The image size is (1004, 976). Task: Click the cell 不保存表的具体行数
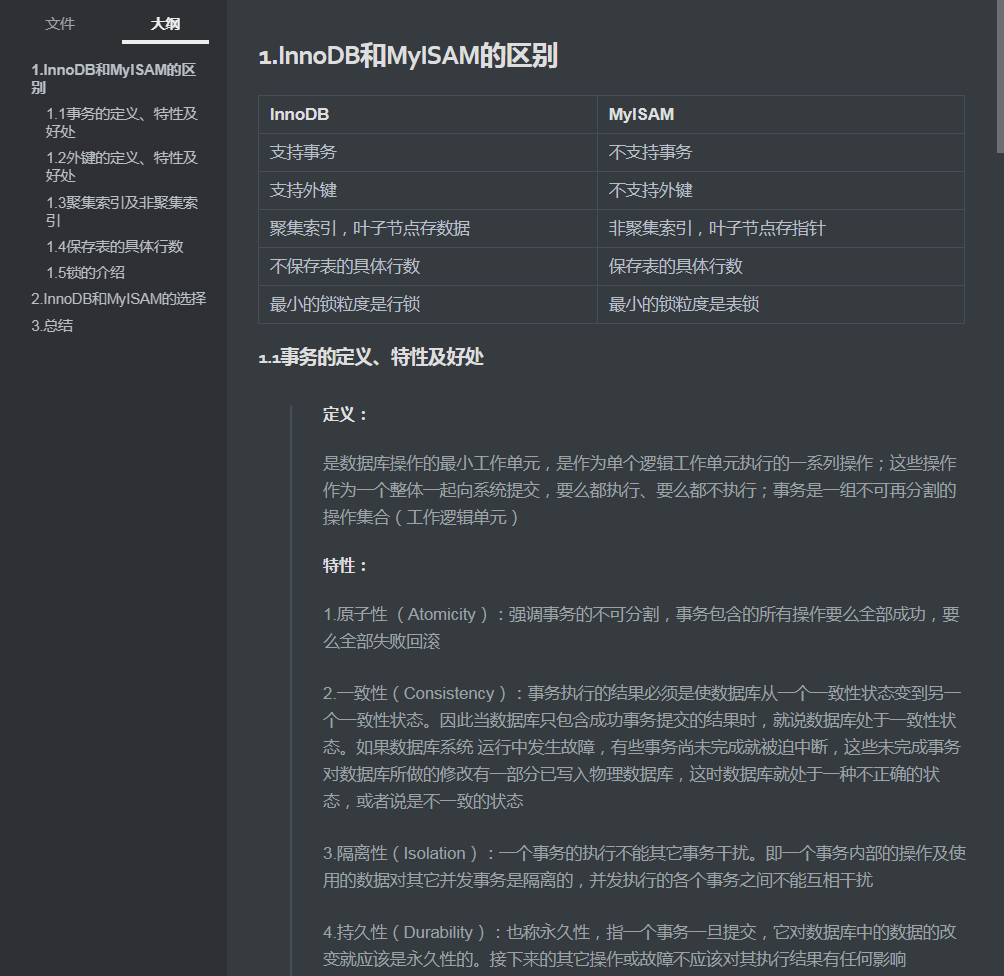pos(428,266)
